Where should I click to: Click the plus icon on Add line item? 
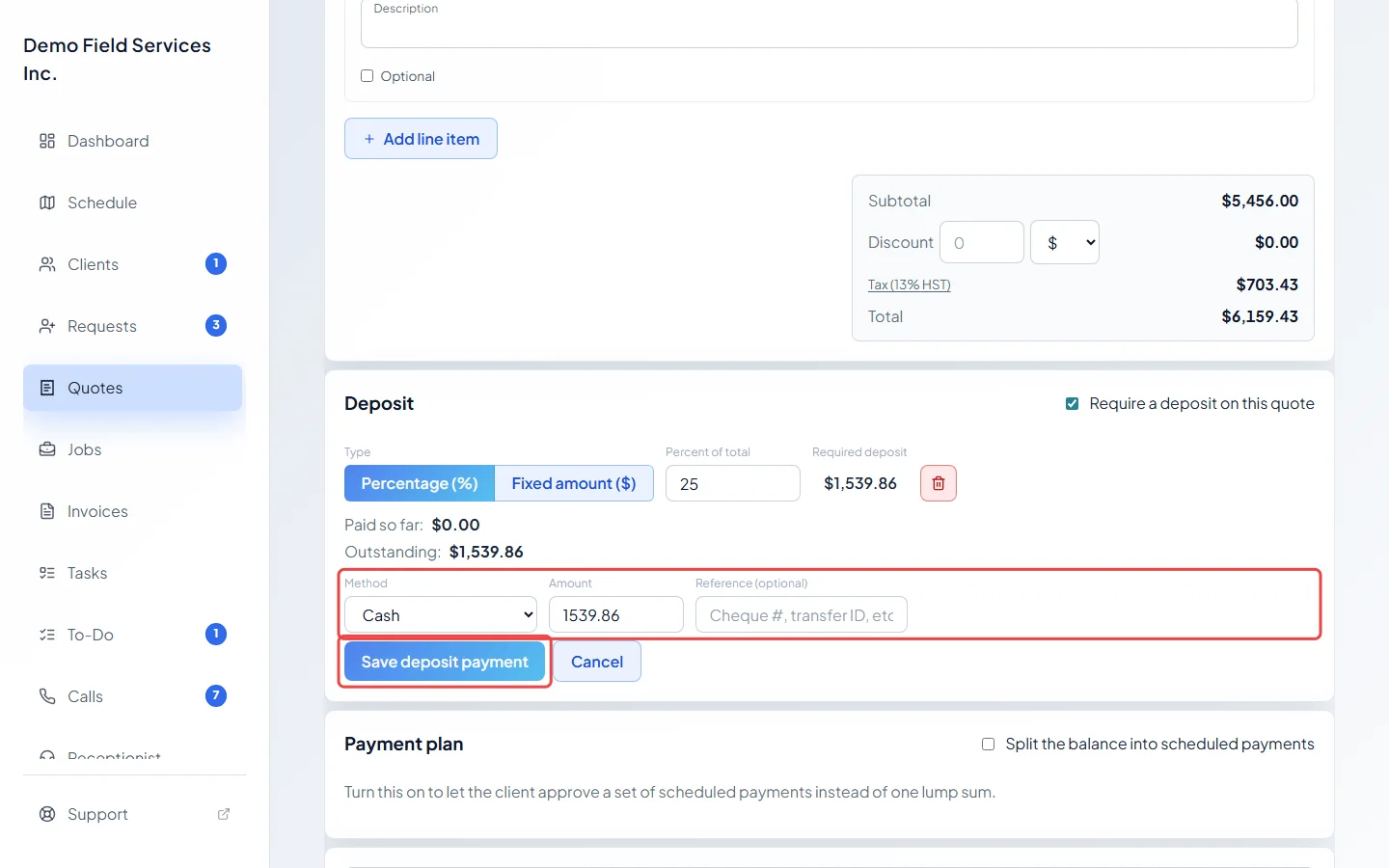tap(369, 139)
